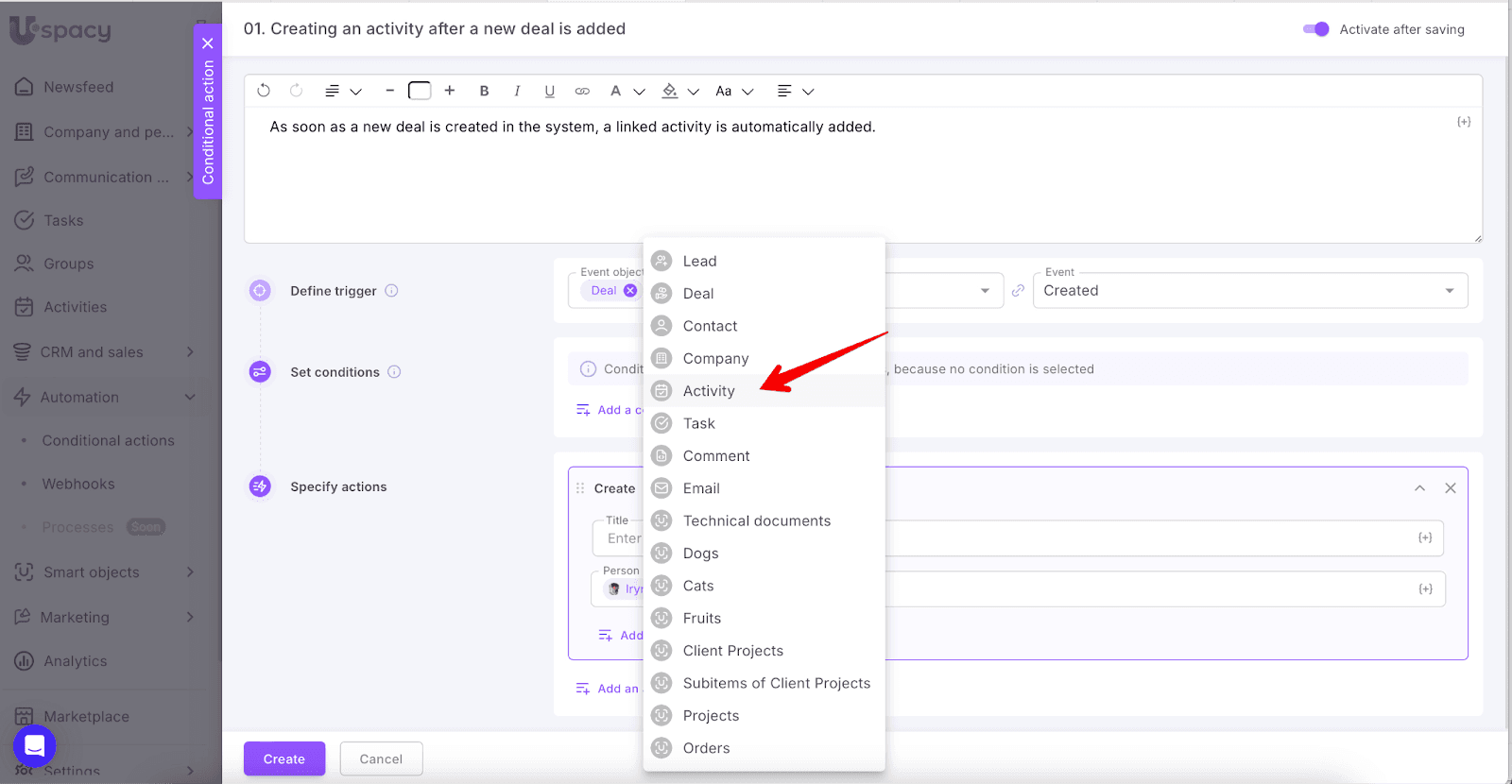Image resolution: width=1512 pixels, height=784 pixels.
Task: Click the underline formatting icon
Action: (549, 91)
